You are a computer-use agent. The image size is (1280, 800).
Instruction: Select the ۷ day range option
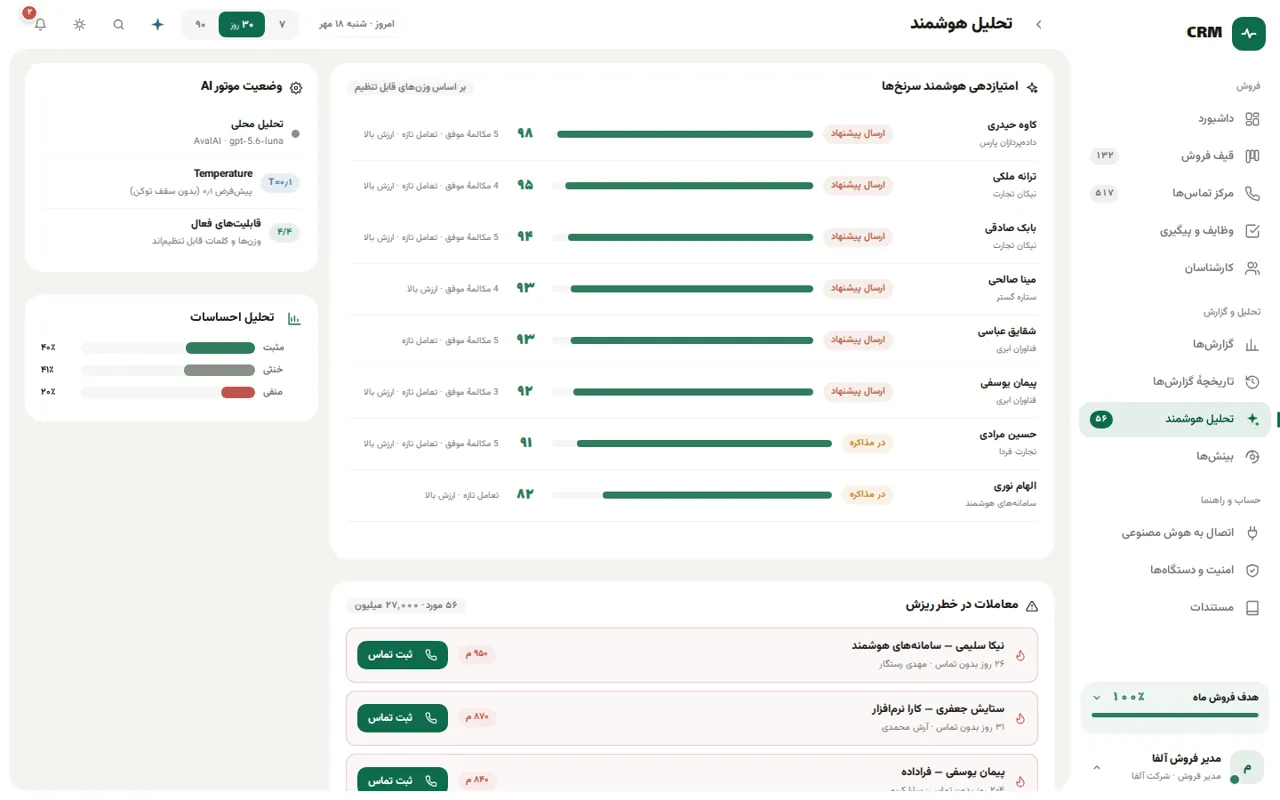coord(282,24)
